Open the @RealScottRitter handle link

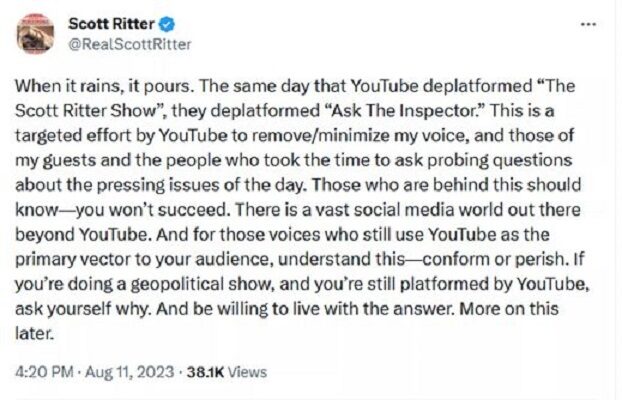pyautogui.click(x=130, y=44)
